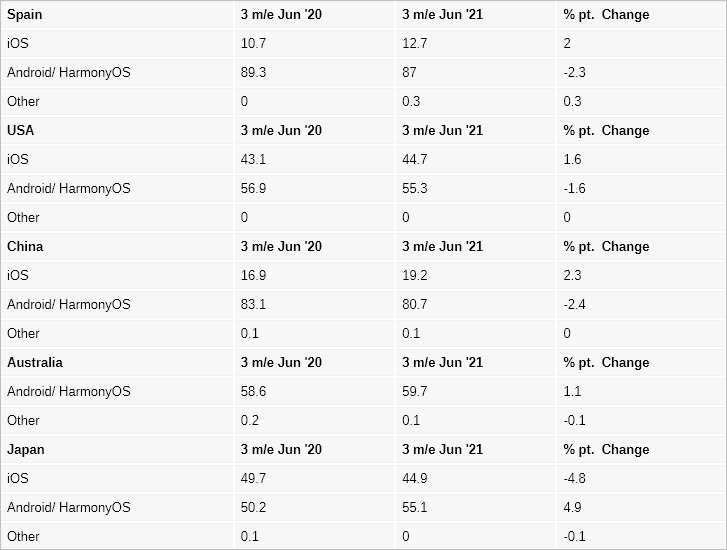The image size is (727, 550).
Task: Click Spain's Android value 89.3
Action: (x=252, y=73)
